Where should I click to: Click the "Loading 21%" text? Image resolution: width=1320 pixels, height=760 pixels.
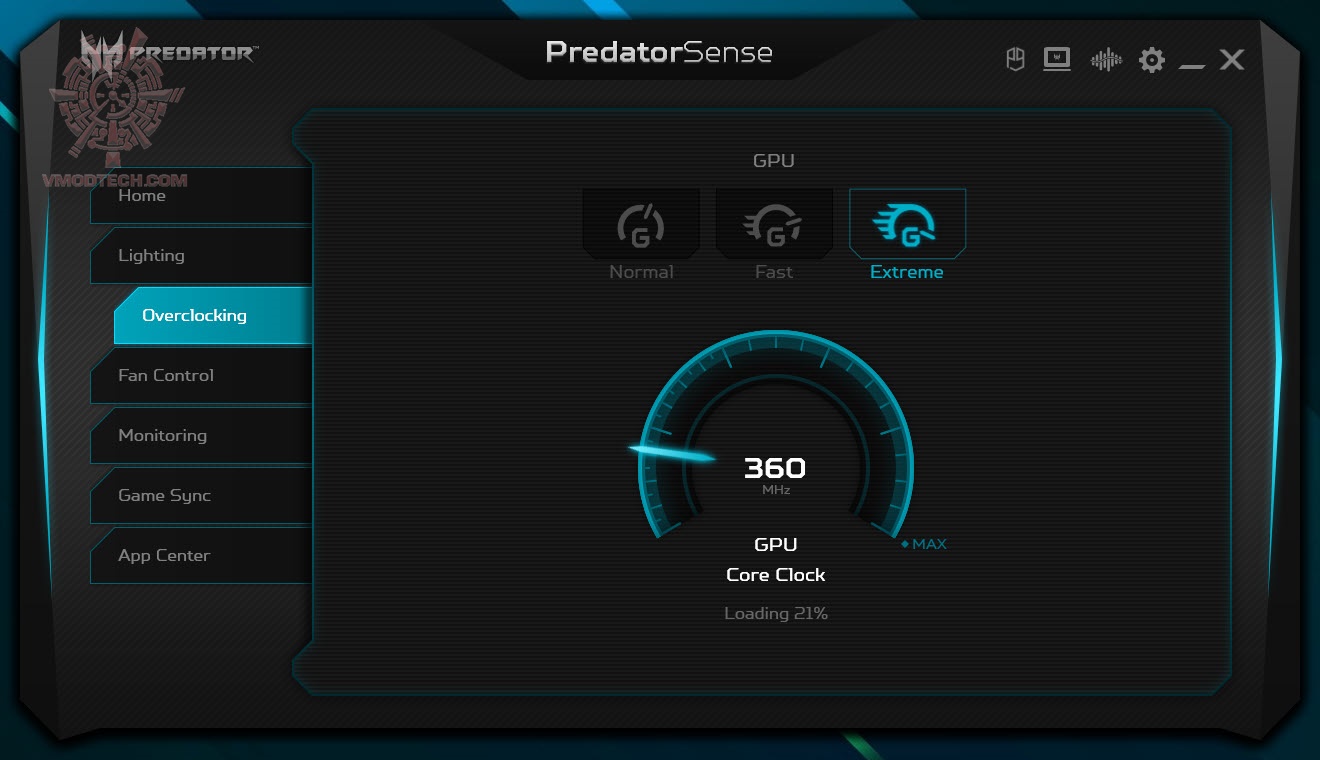pos(776,613)
